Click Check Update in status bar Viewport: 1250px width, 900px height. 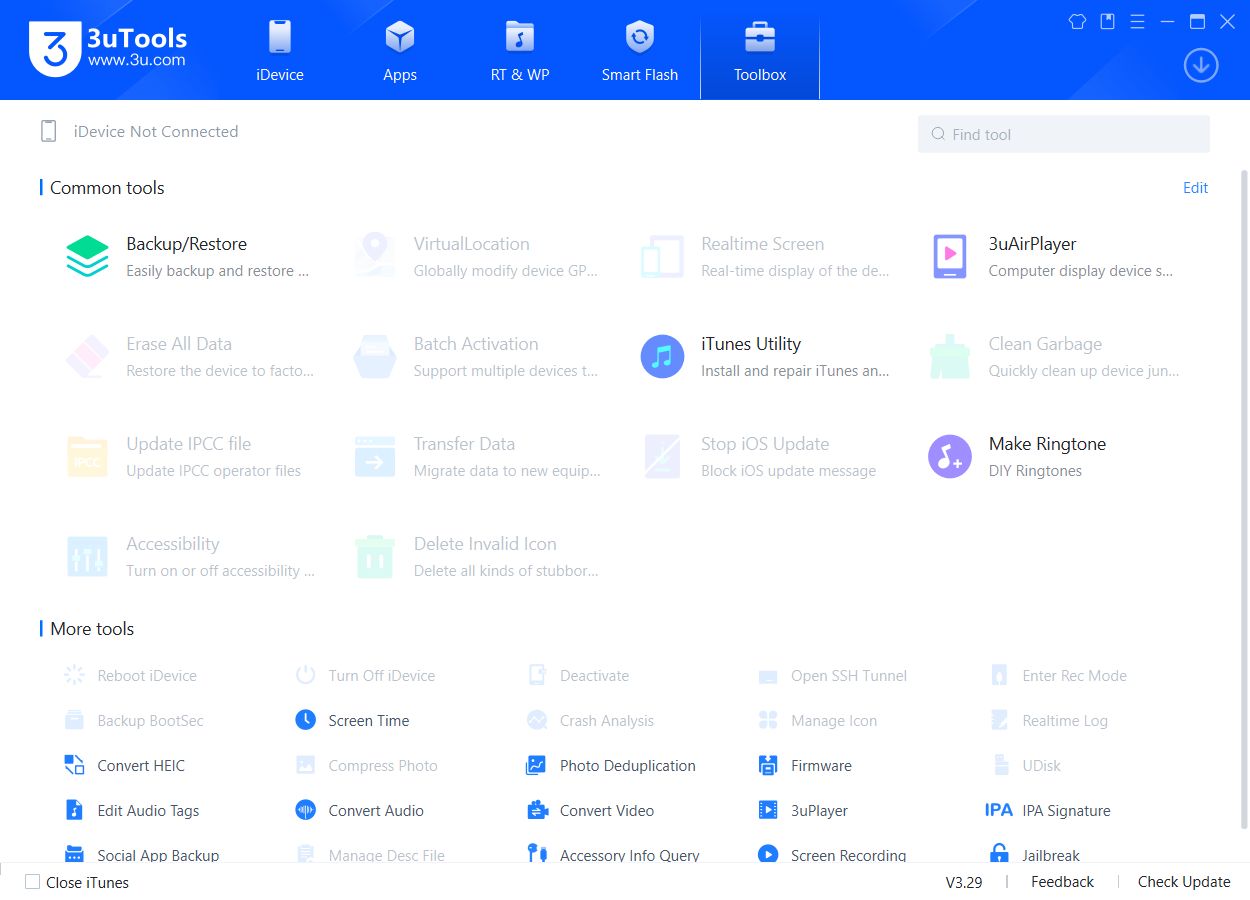tap(1184, 882)
